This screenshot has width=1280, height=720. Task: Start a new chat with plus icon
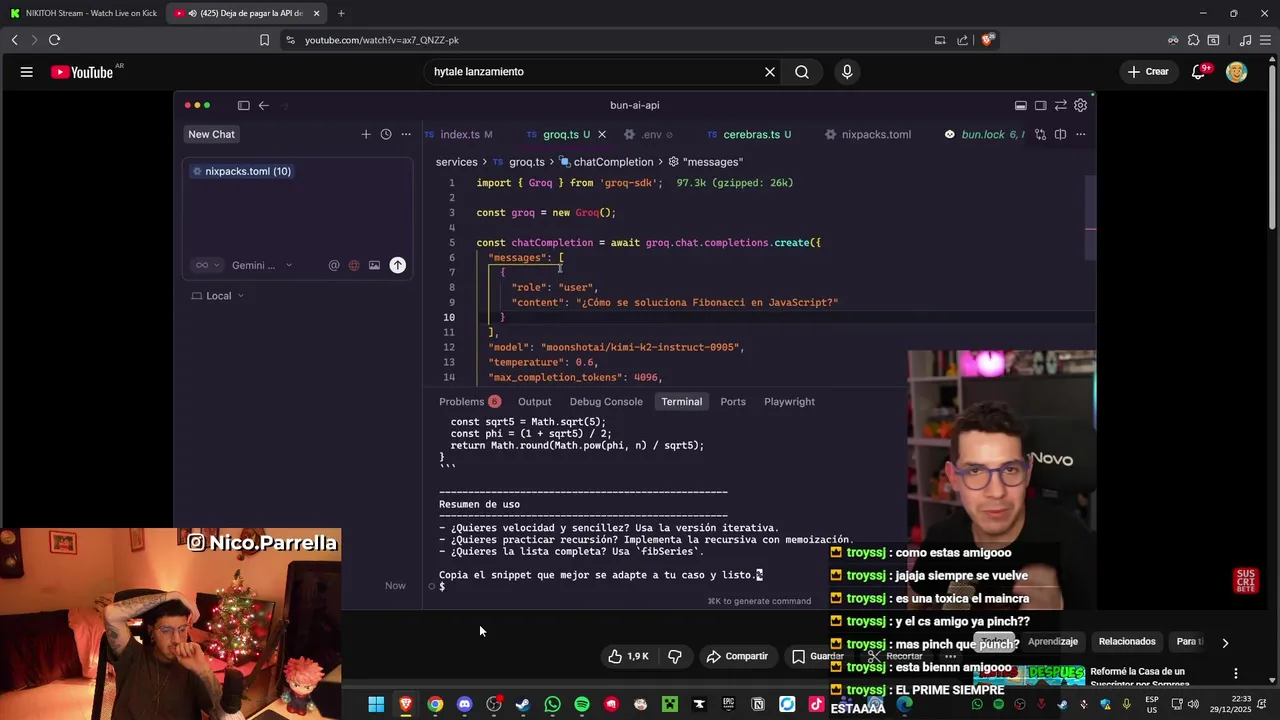click(x=366, y=134)
